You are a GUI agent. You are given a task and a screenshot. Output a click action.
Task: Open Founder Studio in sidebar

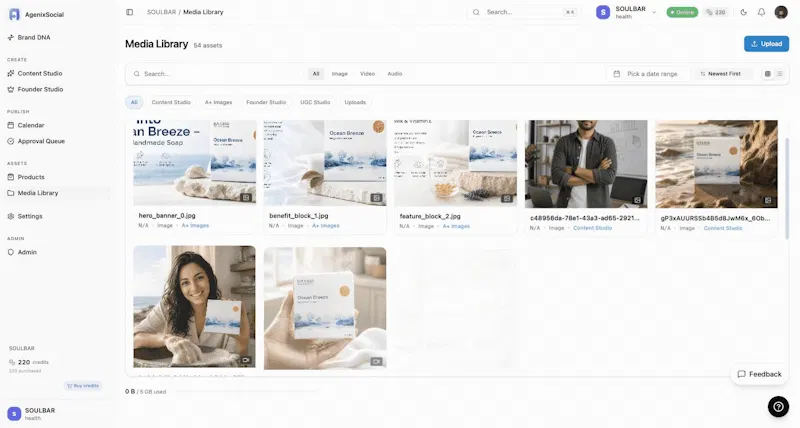(40, 89)
